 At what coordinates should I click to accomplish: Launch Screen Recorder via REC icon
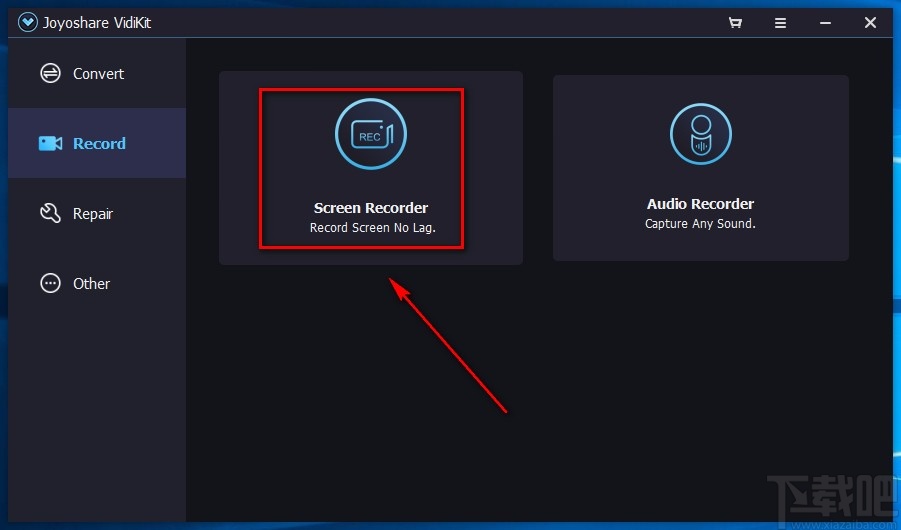click(371, 134)
